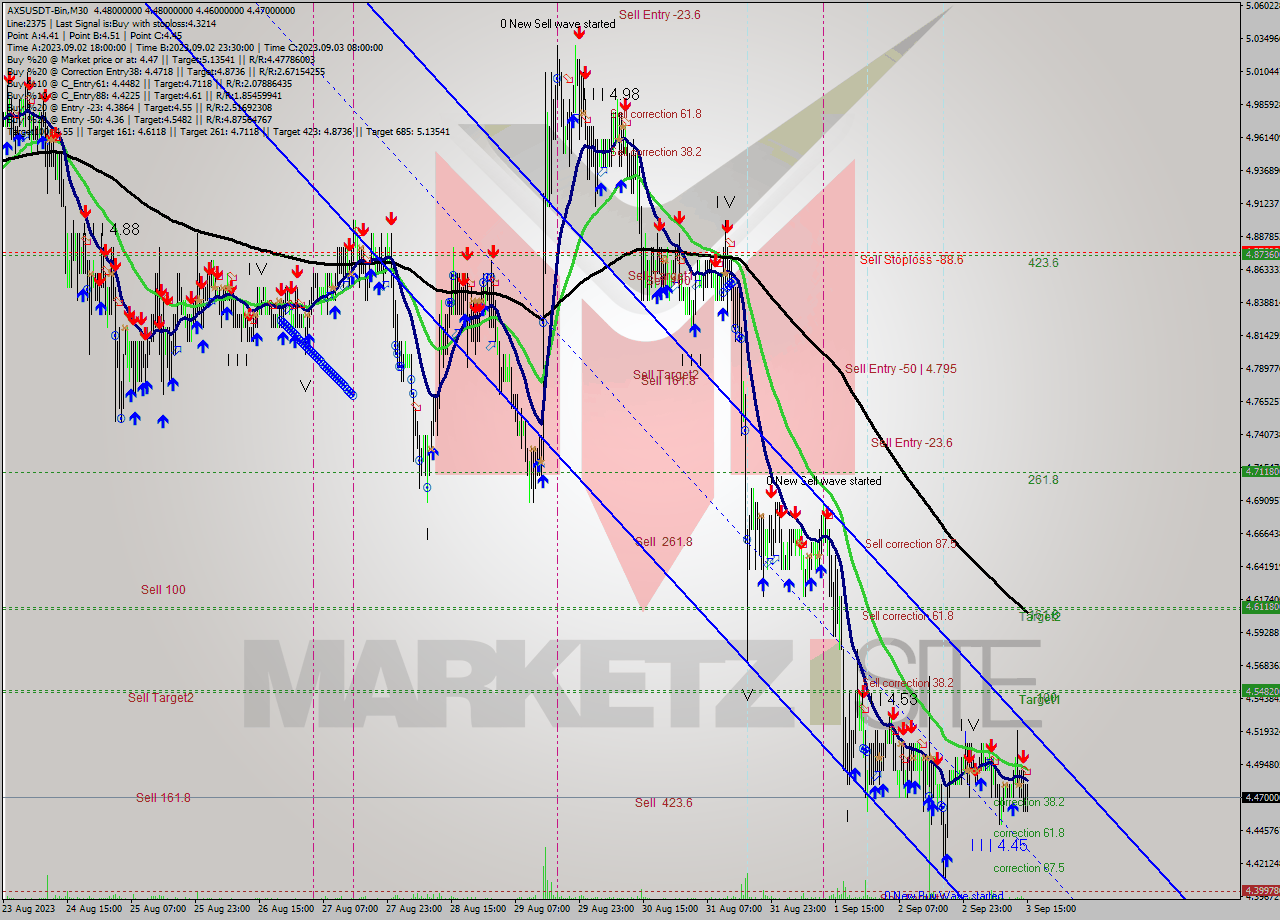1280x920 pixels.
Task: Click the red 4.39978 price axis tag
Action: [x=1260, y=890]
